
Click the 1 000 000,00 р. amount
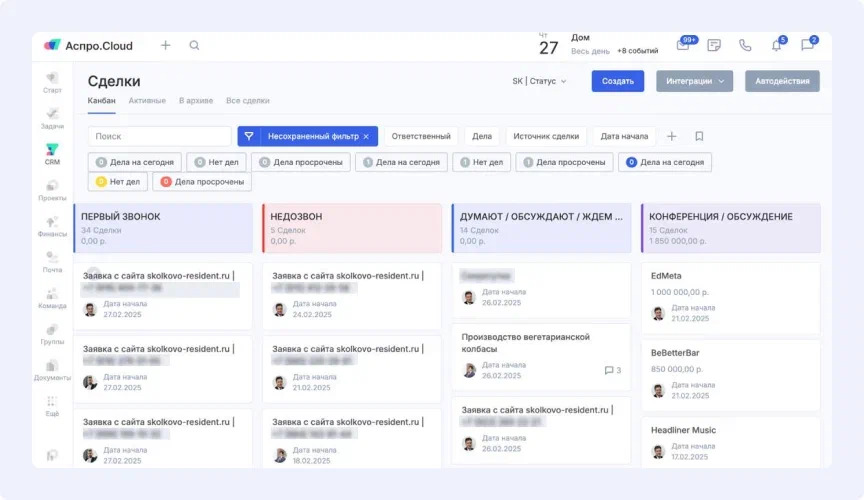(679, 292)
